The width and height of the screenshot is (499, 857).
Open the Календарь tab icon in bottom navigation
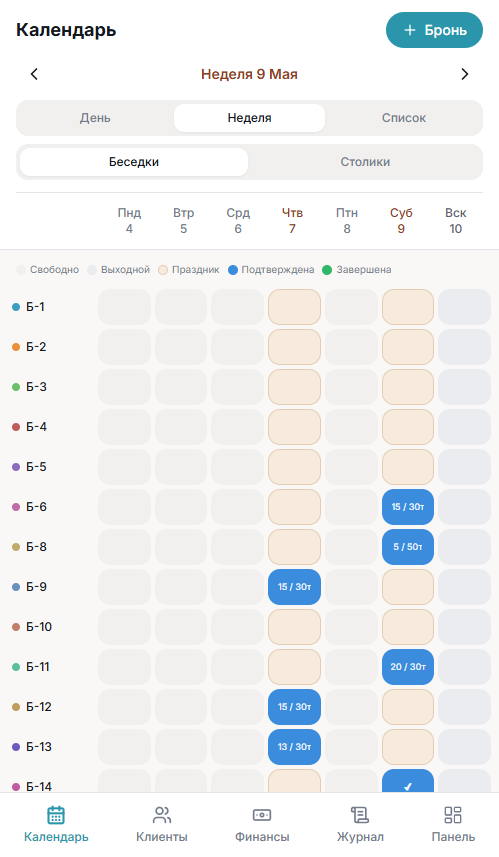click(x=56, y=815)
